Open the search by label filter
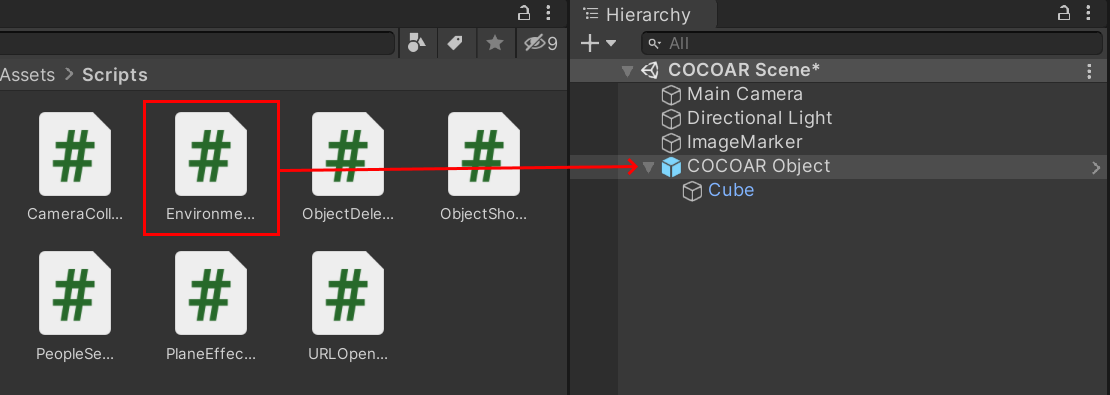 (455, 44)
